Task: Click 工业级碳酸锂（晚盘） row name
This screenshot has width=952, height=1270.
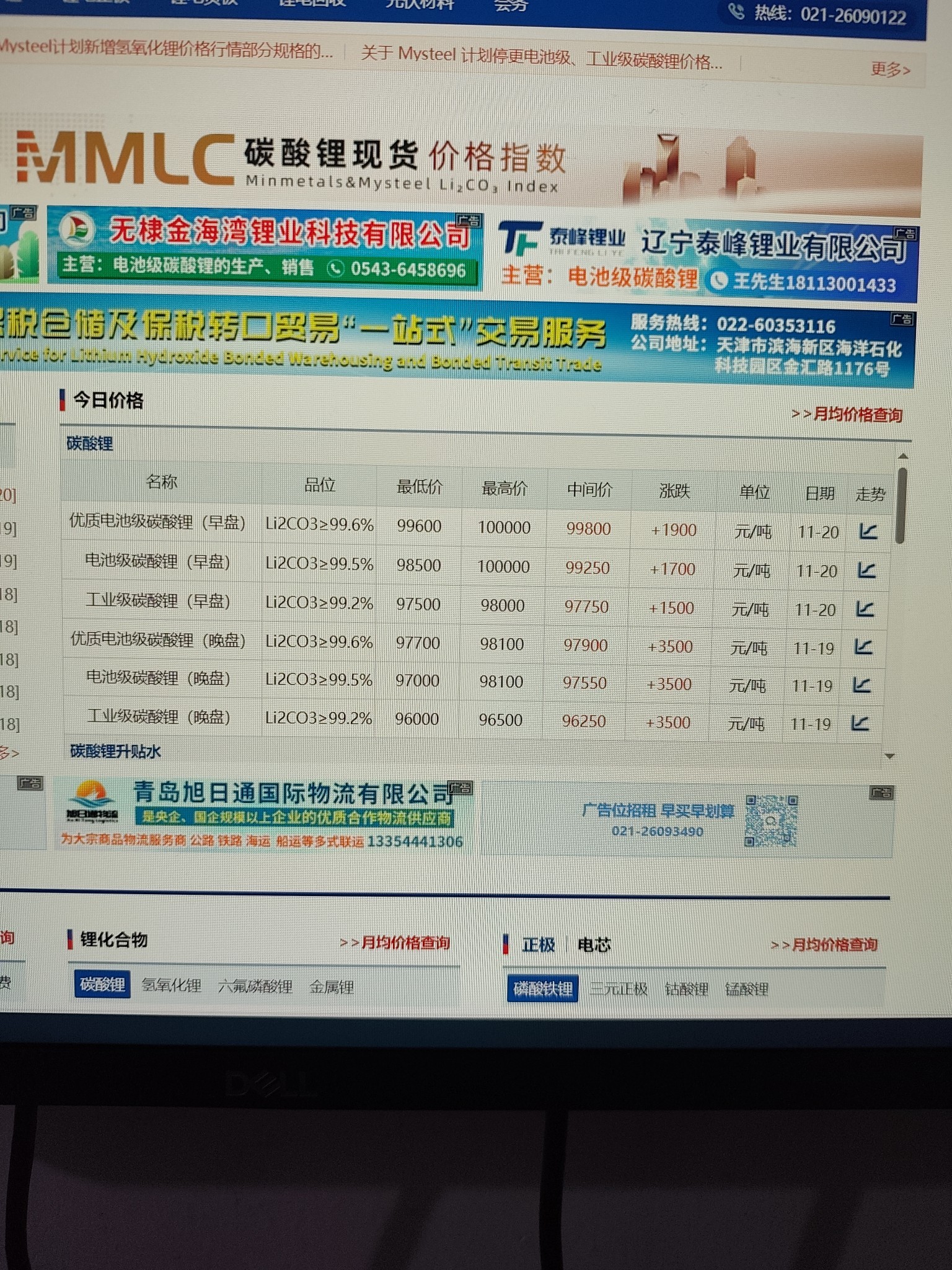Action: point(159,716)
